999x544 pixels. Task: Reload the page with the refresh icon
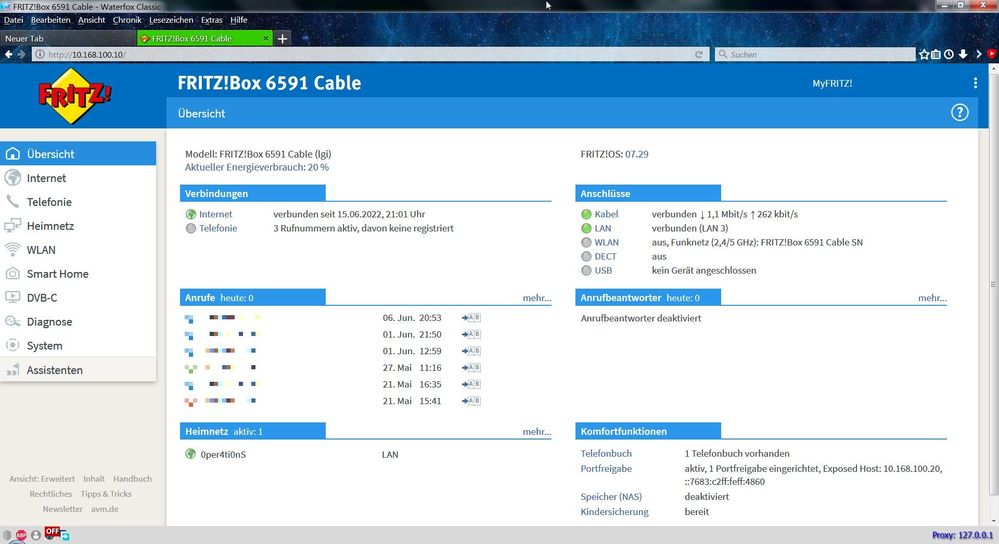coord(699,55)
